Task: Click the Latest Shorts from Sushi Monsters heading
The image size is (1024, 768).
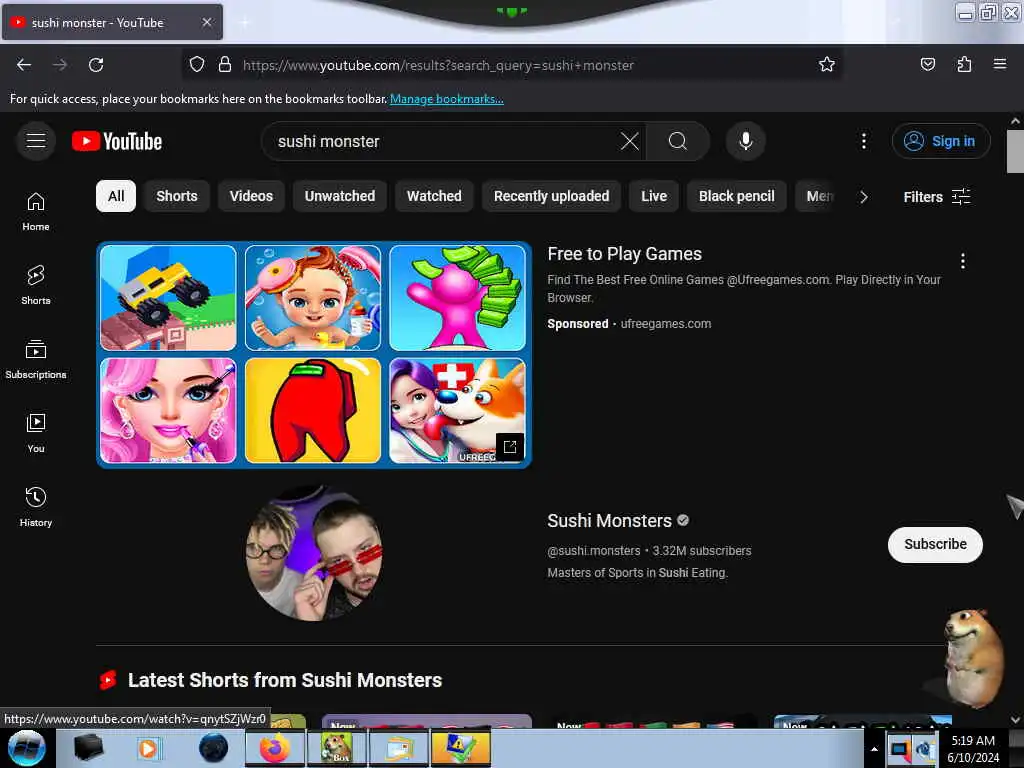Action: (285, 680)
